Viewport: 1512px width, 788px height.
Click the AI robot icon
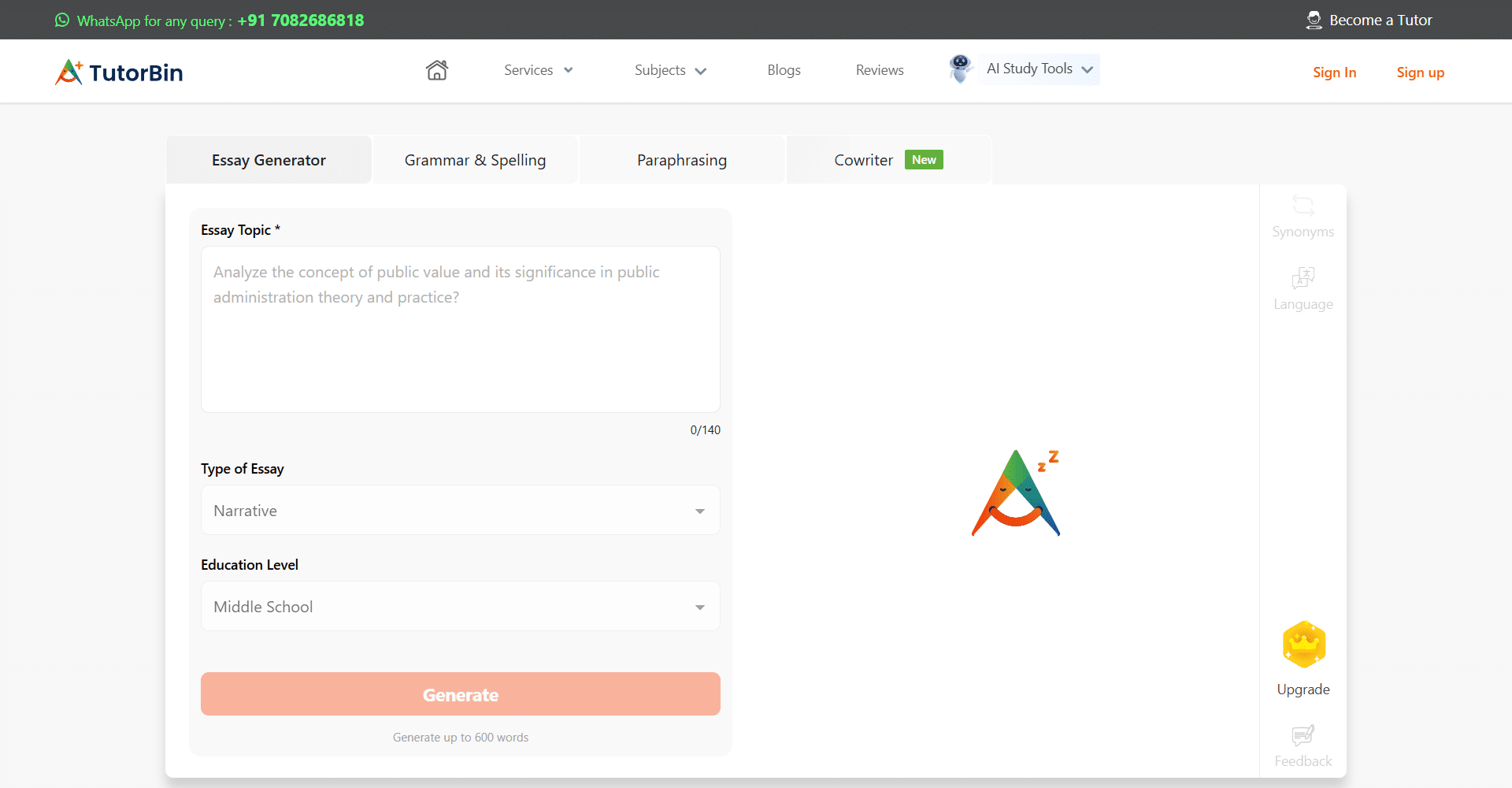[960, 69]
